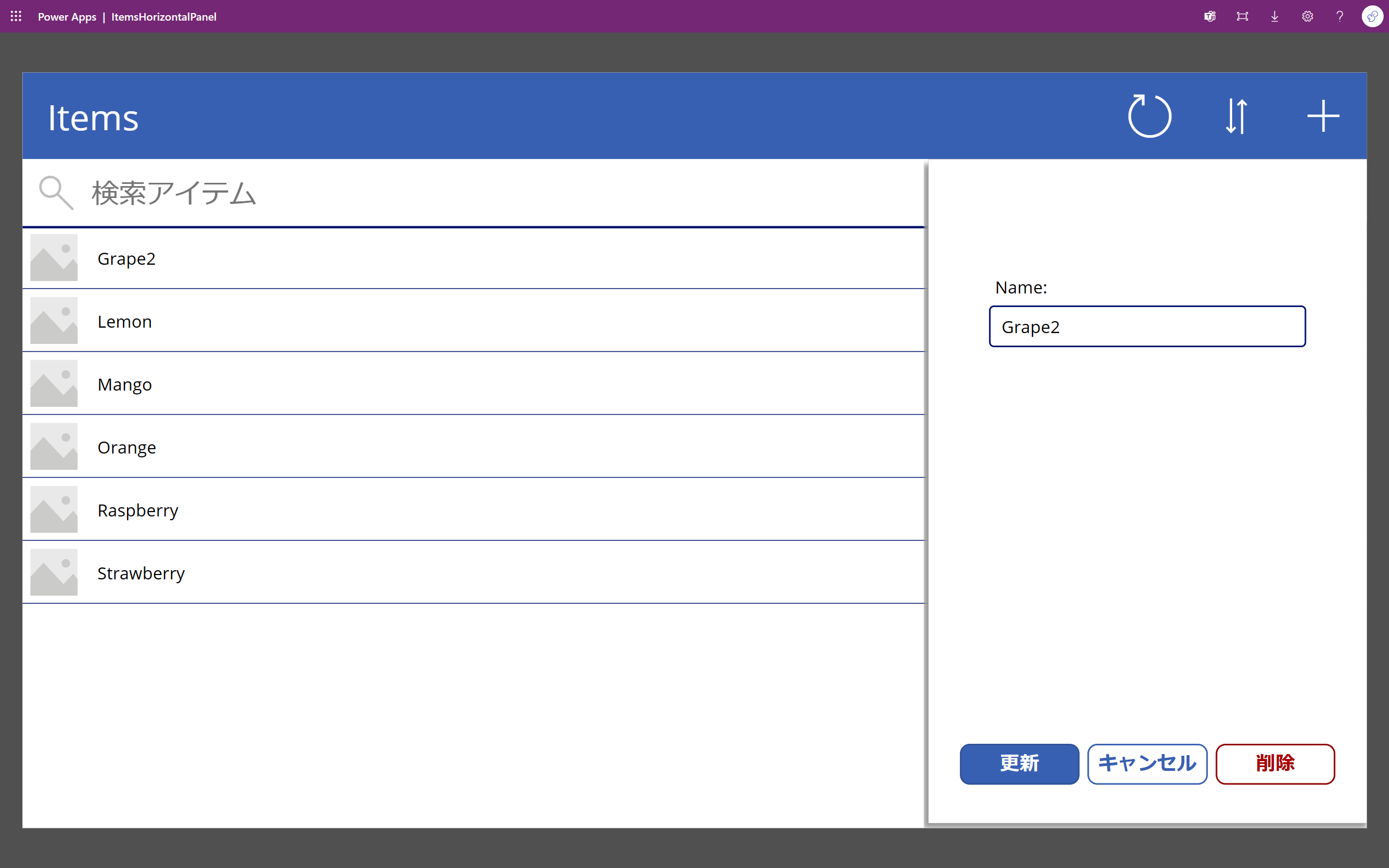Image resolution: width=1389 pixels, height=868 pixels.
Task: Open the help question mark icon
Action: pos(1340,17)
